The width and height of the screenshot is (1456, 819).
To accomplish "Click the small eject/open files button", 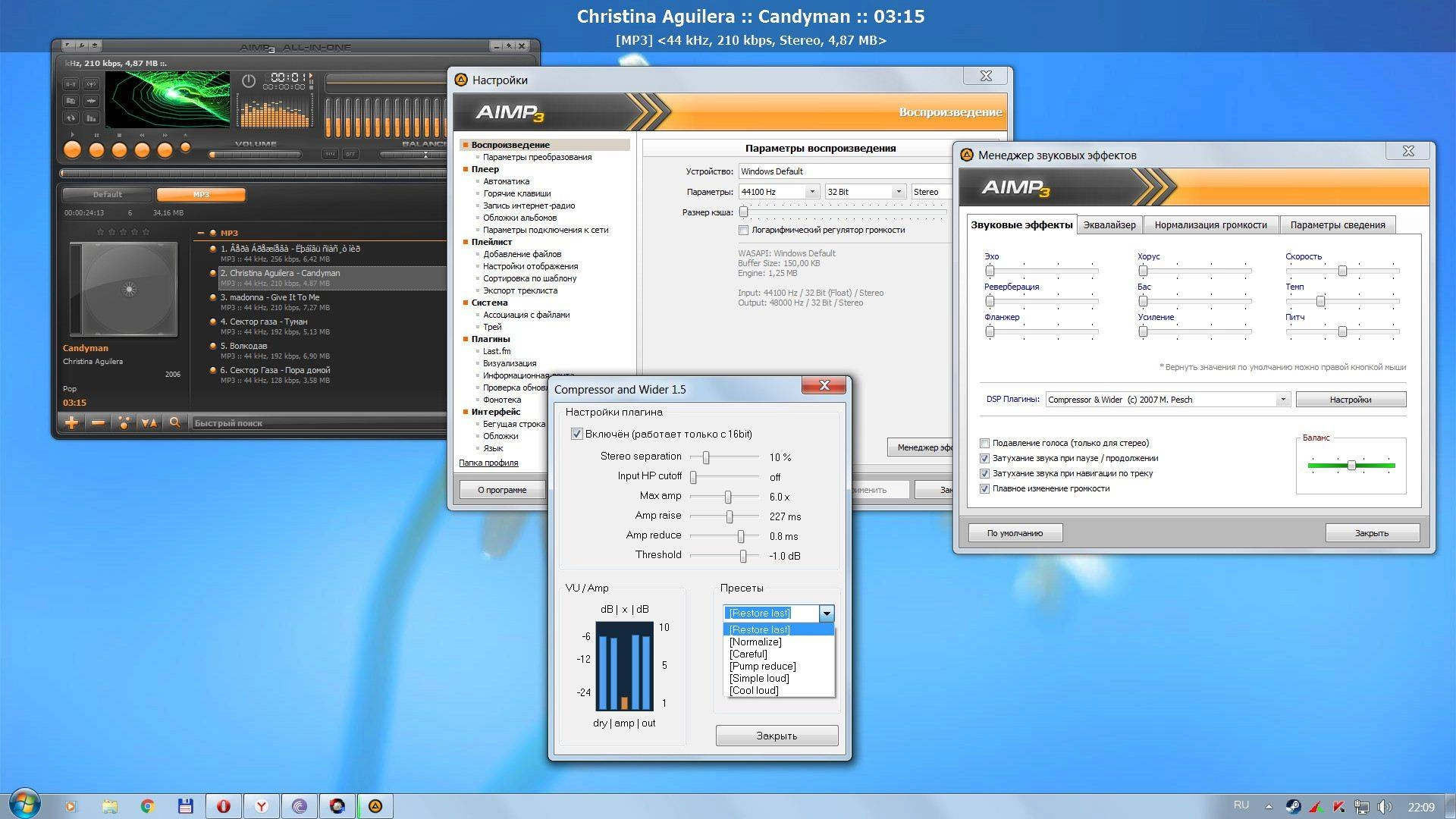I will 185,148.
